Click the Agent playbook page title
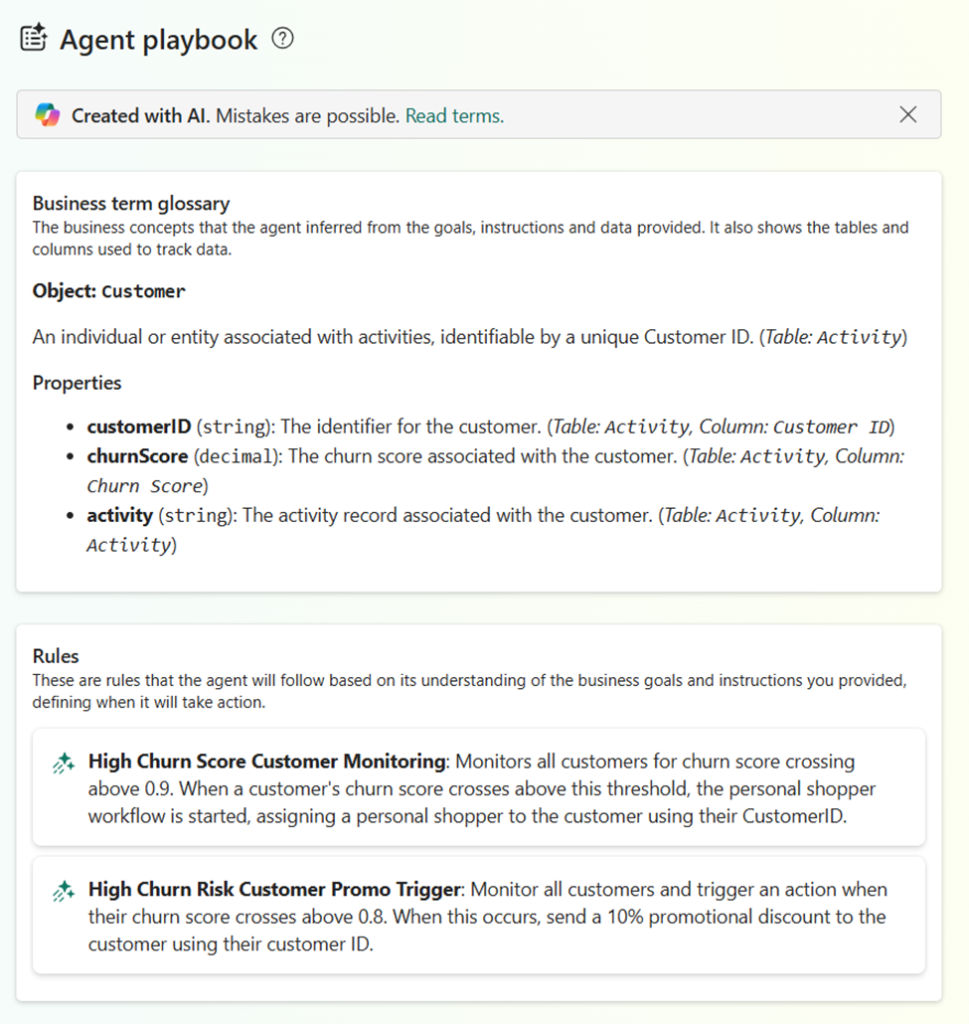The width and height of the screenshot is (969, 1024). (x=158, y=38)
